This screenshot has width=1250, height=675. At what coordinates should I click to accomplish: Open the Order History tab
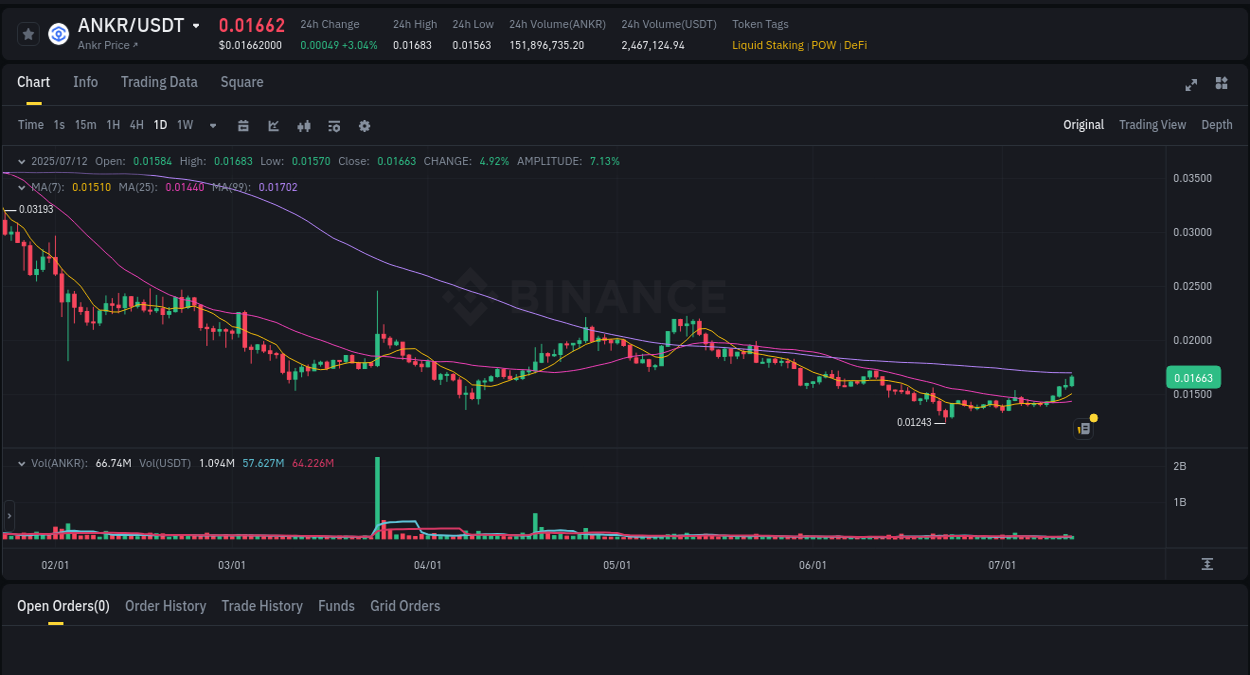[165, 606]
